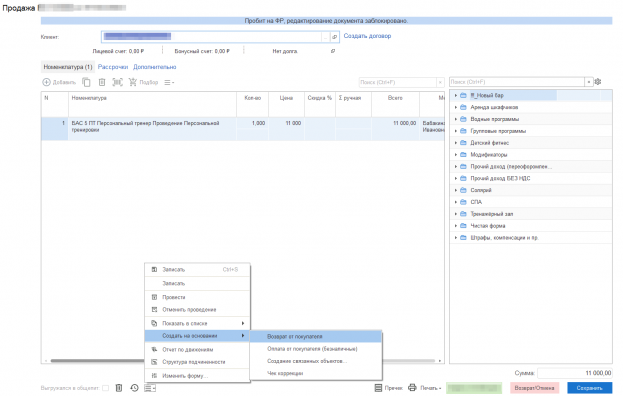Click the table scrollbar right arrow
Image resolution: width=623 pixels, height=396 pixels.
click(x=440, y=361)
